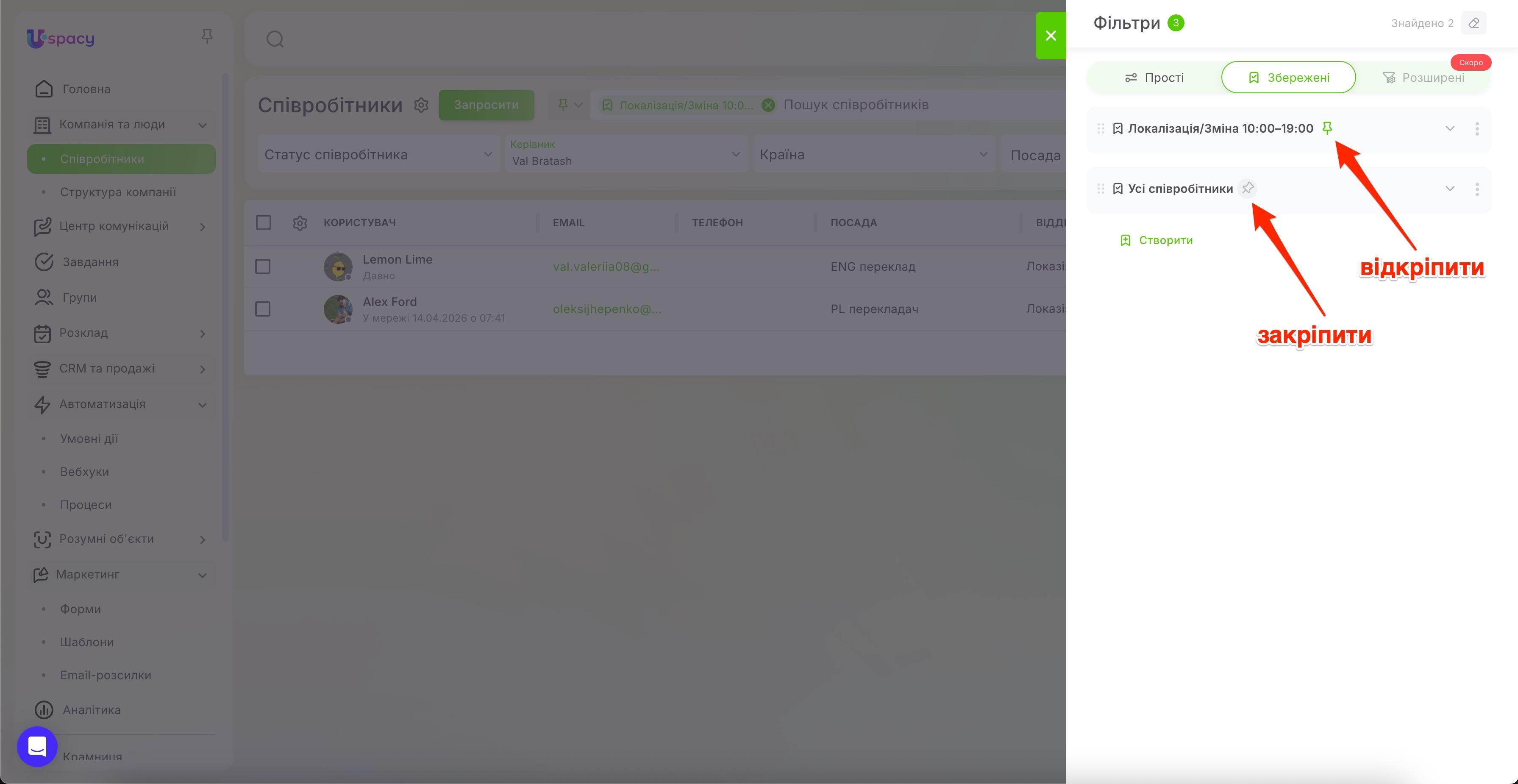The width and height of the screenshot is (1518, 784).
Task: Open Умовні дії page
Action: pos(89,439)
